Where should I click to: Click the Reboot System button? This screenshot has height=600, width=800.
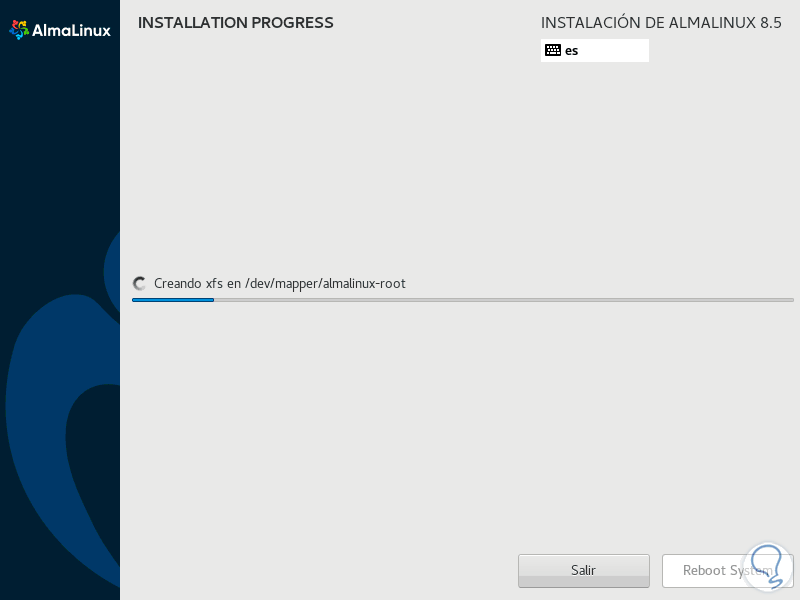coord(727,570)
